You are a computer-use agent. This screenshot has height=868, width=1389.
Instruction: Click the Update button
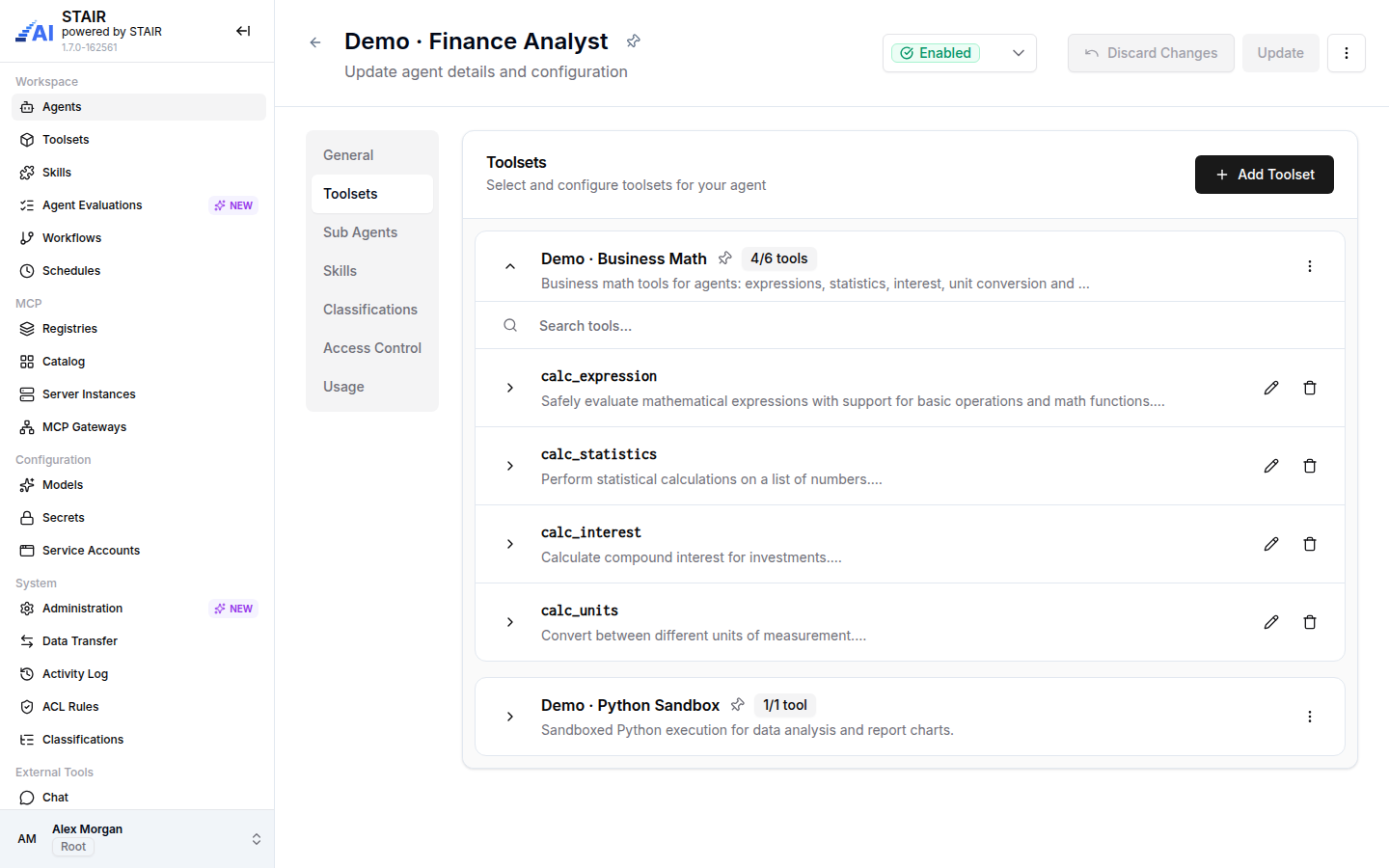point(1281,53)
